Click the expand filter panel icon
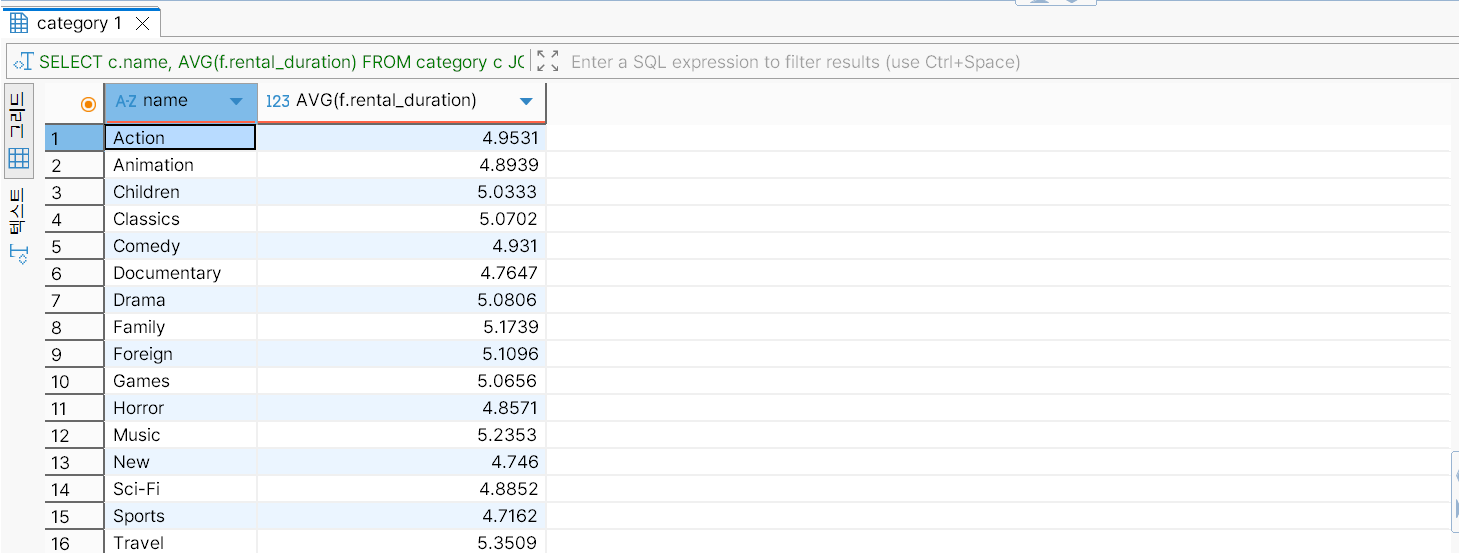Image resolution: width=1459 pixels, height=553 pixels. (547, 62)
